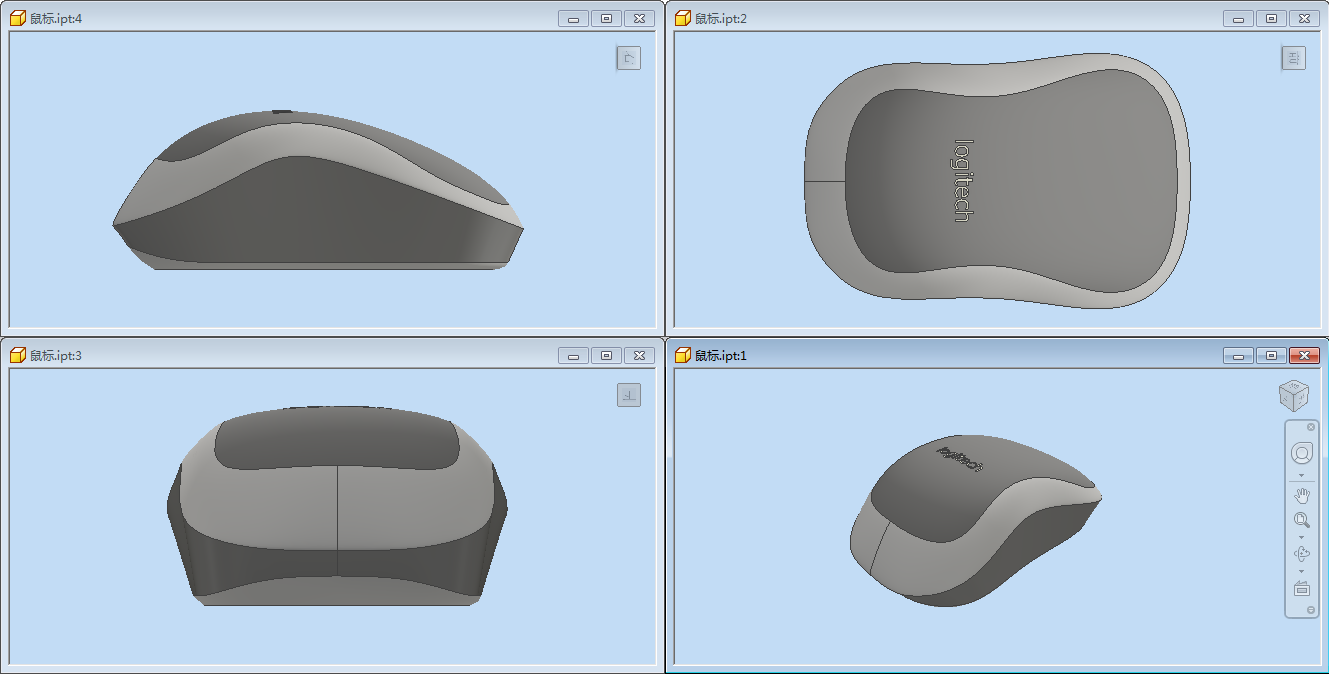Activate the 鼠标.ipt:3 window title
The height and width of the screenshot is (674, 1329).
56,356
